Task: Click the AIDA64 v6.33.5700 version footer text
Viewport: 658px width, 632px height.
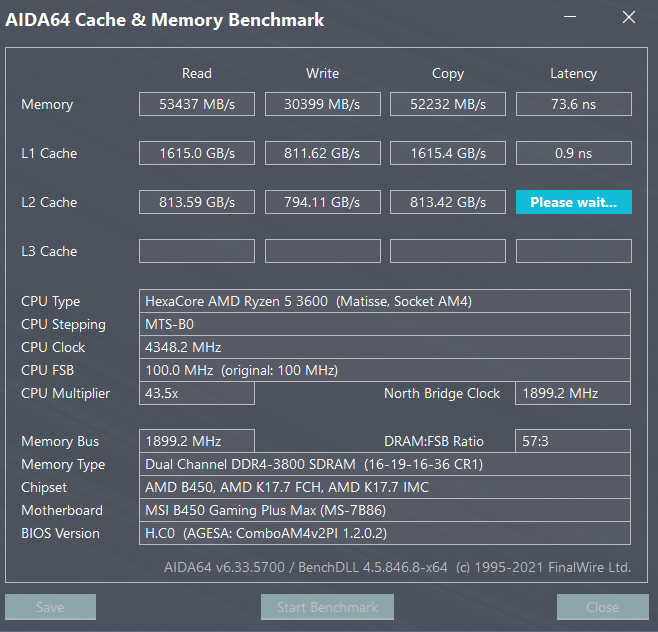Action: (x=397, y=567)
